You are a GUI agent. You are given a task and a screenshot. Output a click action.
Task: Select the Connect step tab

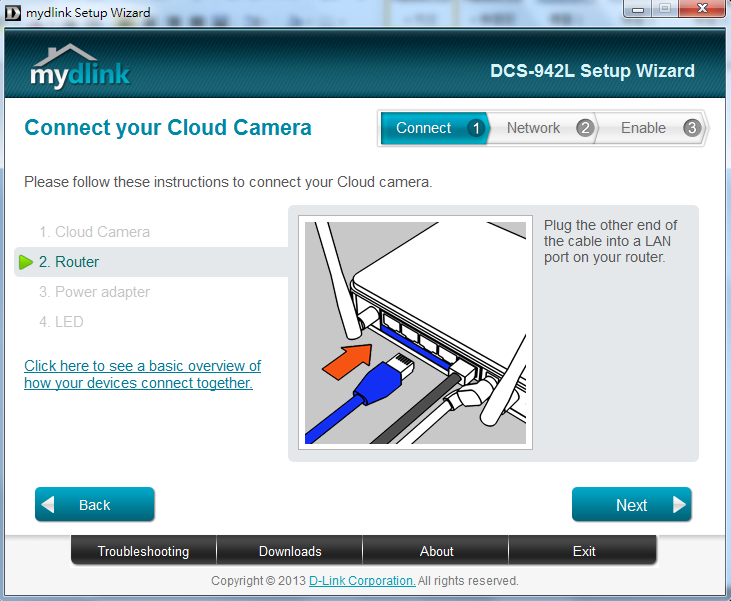(x=424, y=128)
